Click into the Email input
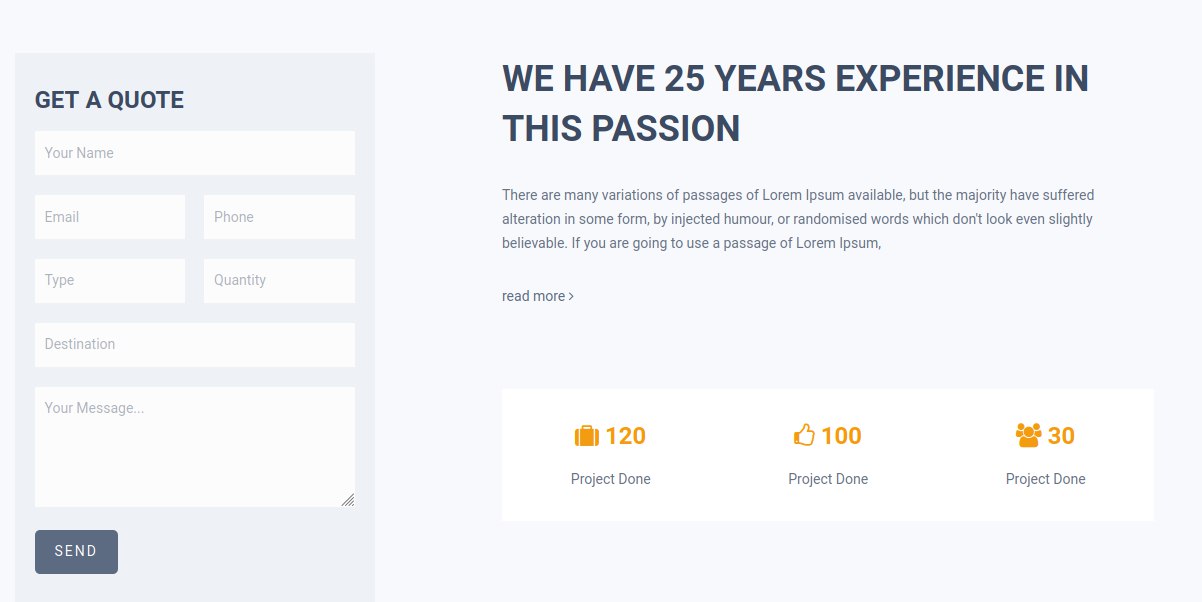The height and width of the screenshot is (602, 1202). point(110,217)
